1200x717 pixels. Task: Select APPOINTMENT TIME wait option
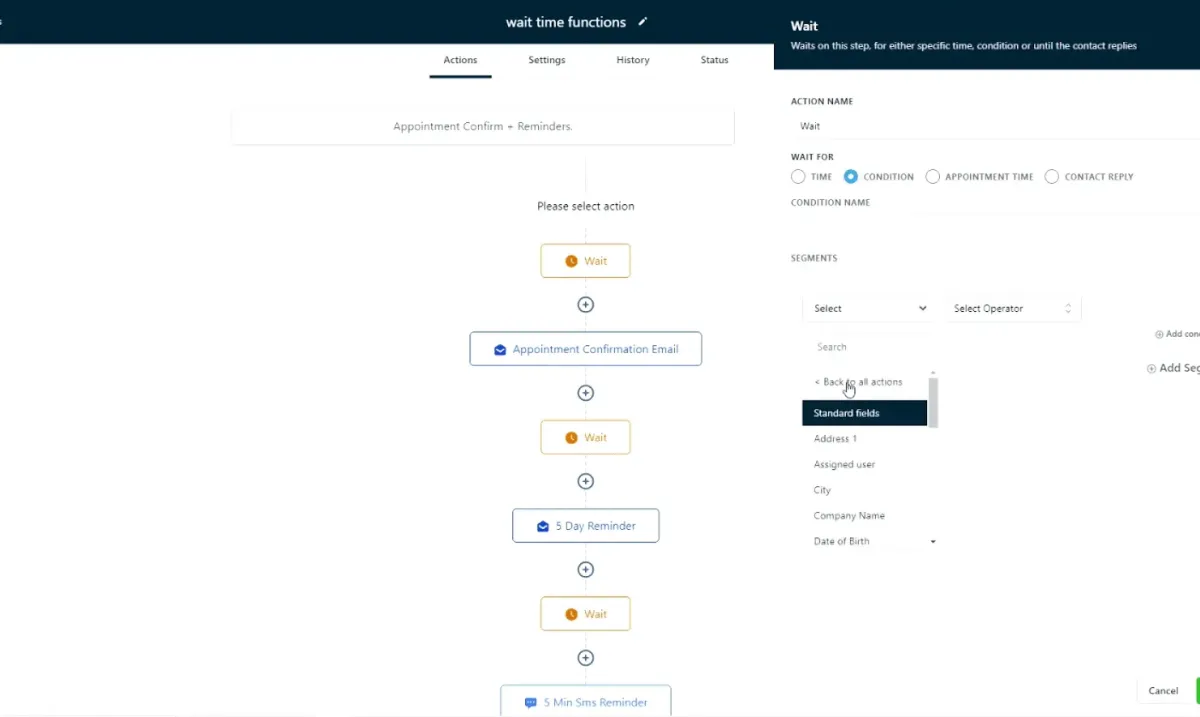(x=933, y=177)
